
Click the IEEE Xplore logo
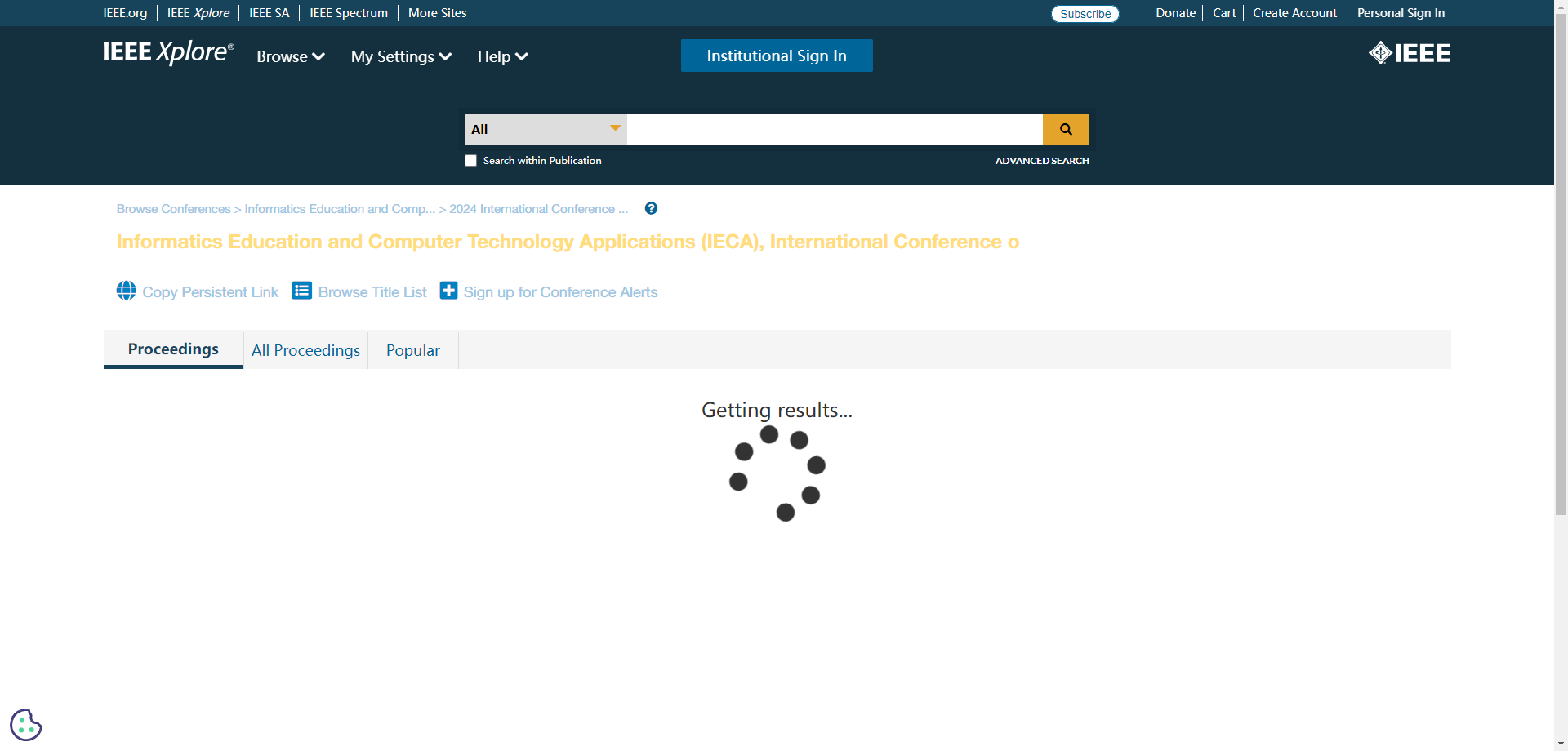click(168, 52)
